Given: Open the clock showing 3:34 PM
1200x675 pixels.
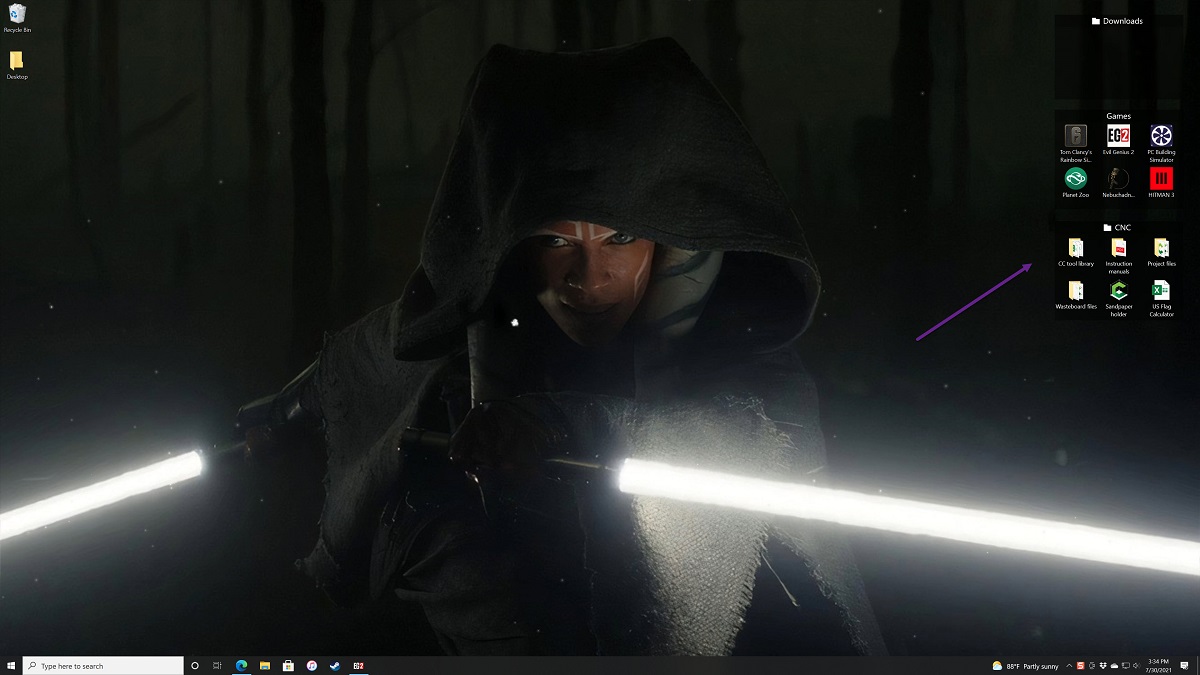Looking at the screenshot, I should click(x=1157, y=666).
